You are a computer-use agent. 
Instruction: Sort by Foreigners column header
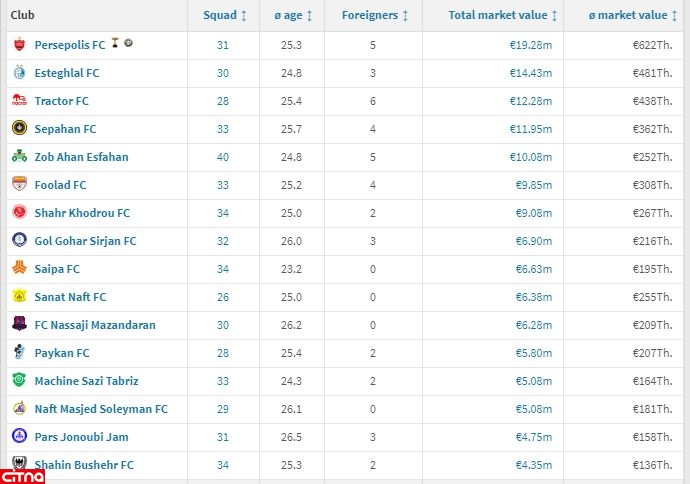tap(375, 15)
